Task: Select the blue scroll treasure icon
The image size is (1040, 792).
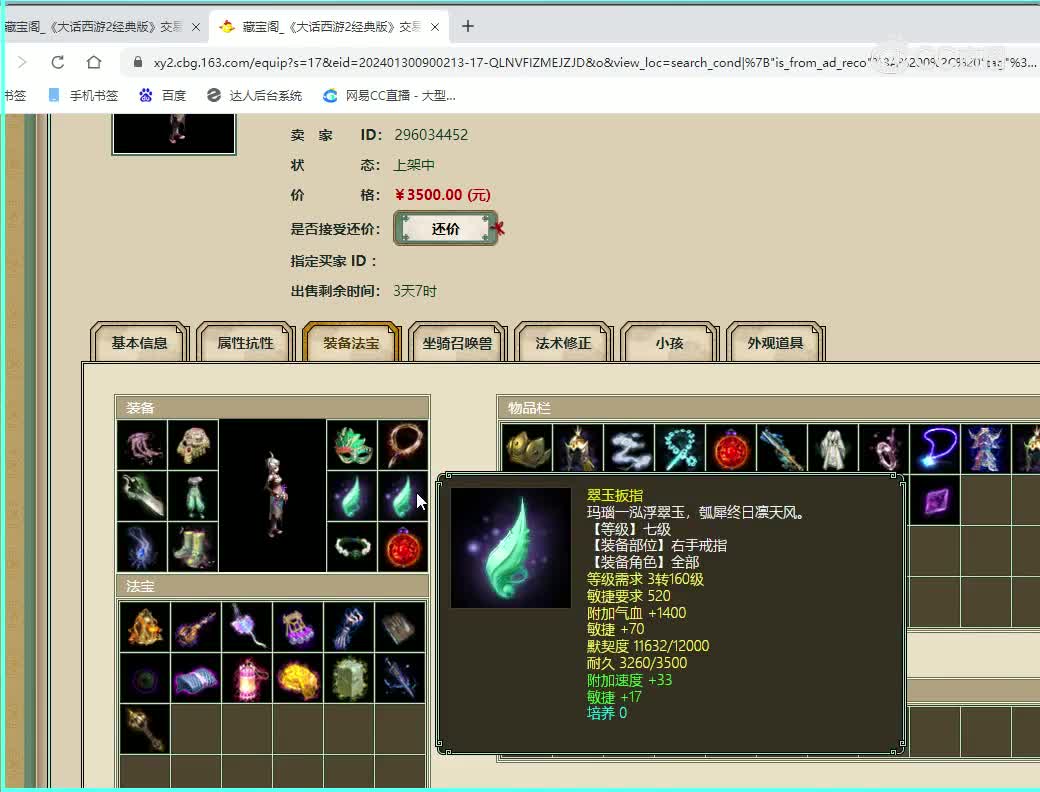Action: (196, 679)
